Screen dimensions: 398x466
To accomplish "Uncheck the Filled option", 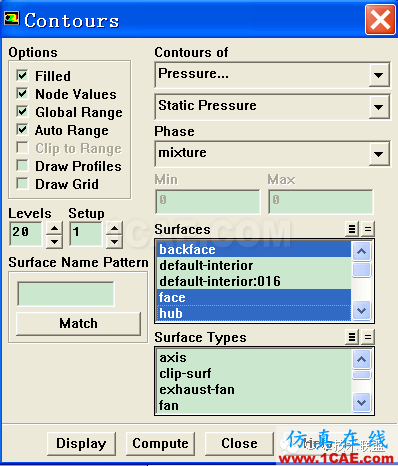I will [x=22, y=76].
